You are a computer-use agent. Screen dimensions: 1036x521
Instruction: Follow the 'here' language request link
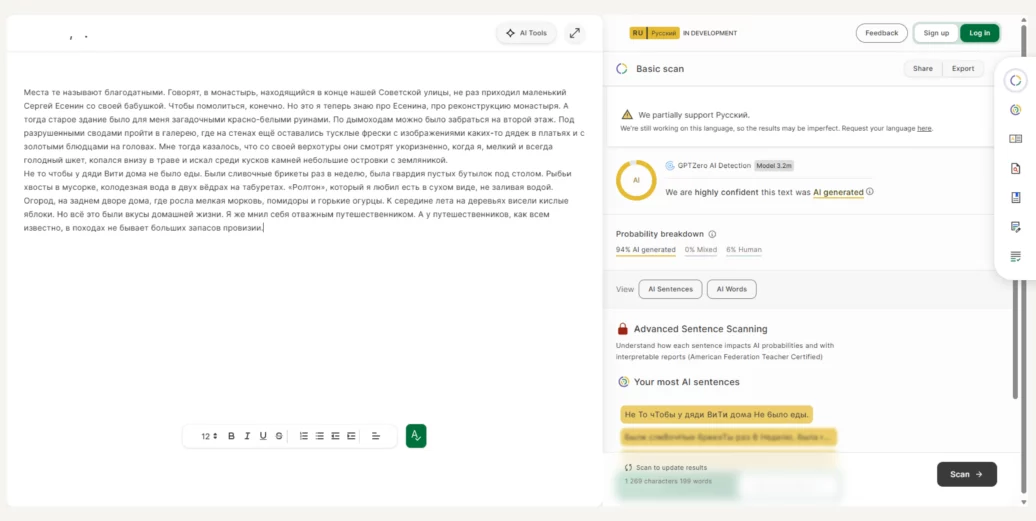click(x=924, y=128)
